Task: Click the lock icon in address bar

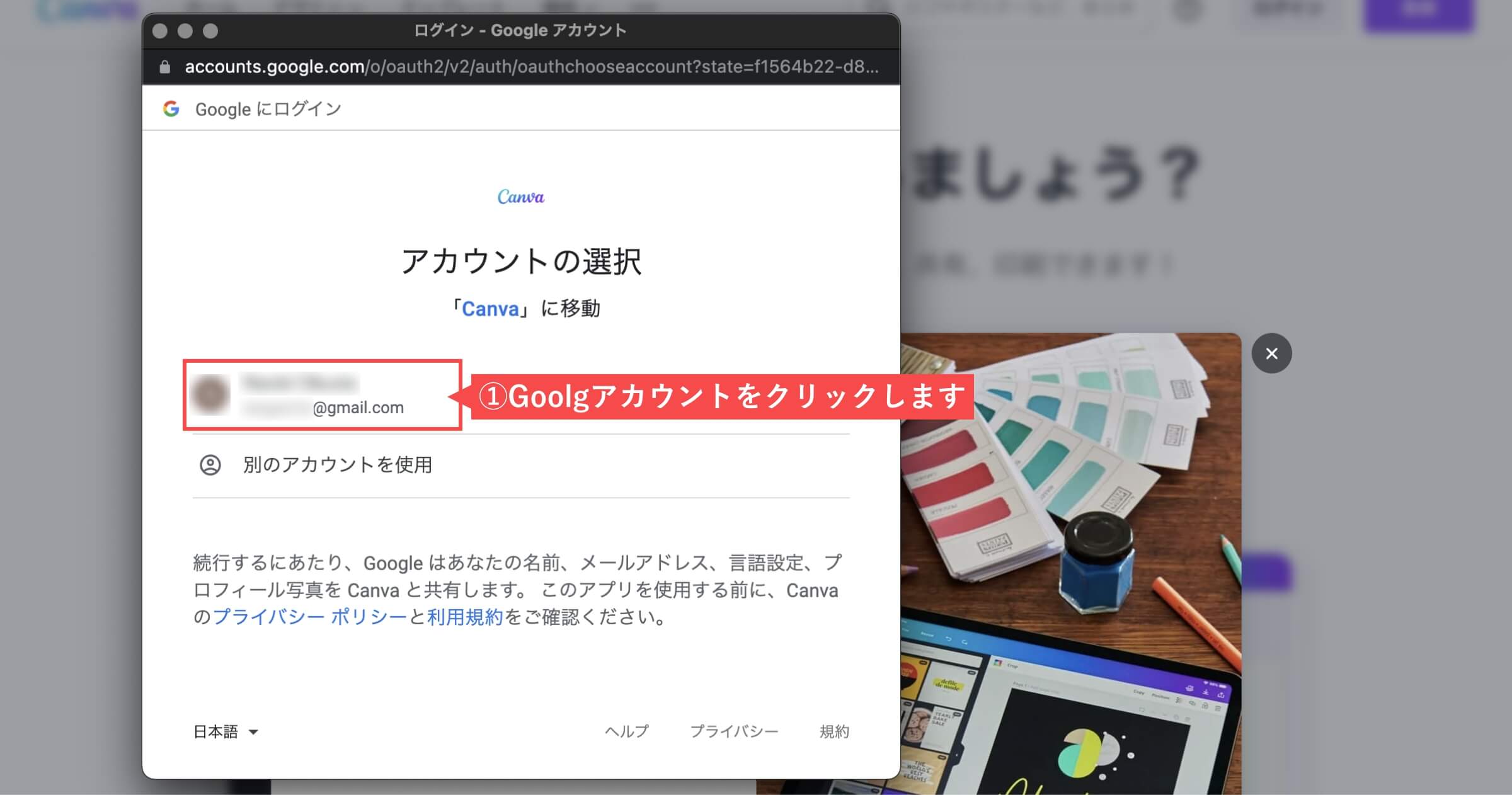Action: (x=165, y=67)
